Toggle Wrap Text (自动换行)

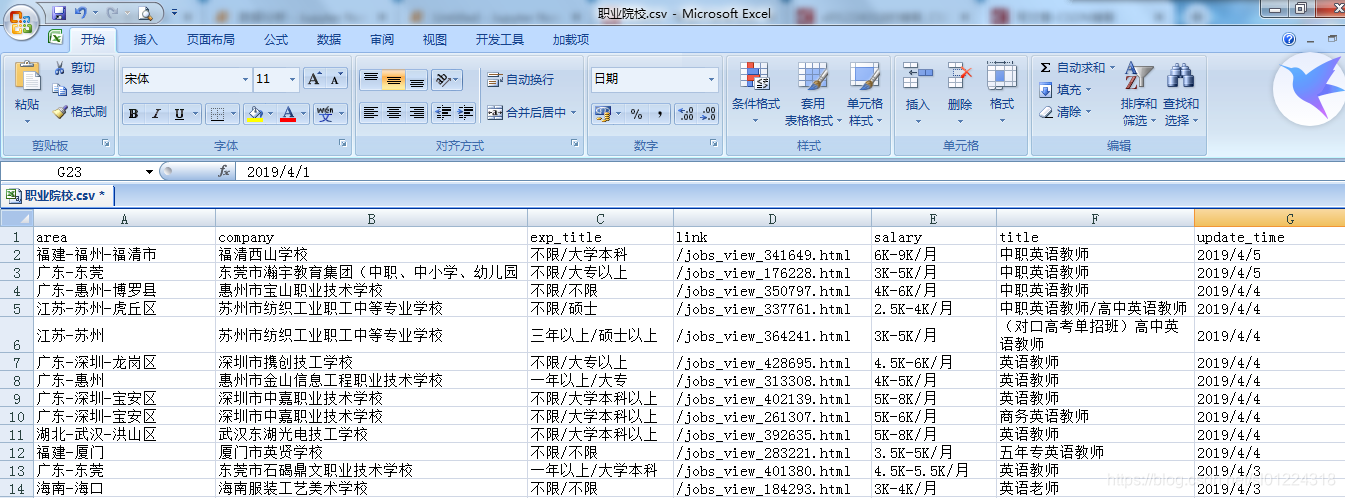coord(520,79)
